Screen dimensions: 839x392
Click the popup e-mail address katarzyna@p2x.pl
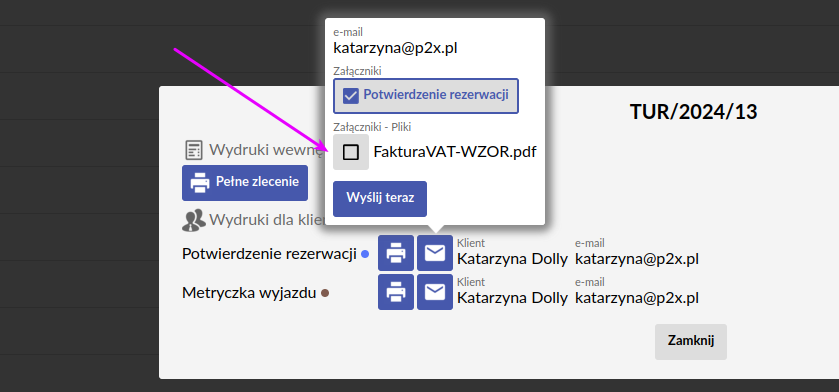[x=395, y=48]
